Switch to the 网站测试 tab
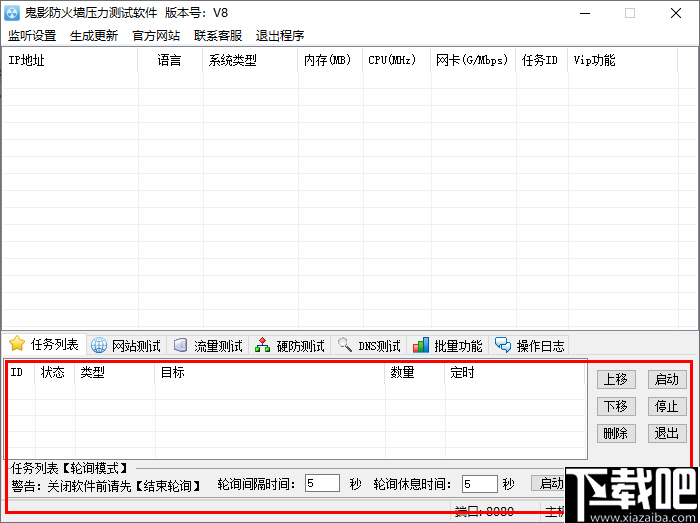The image size is (700, 523). pos(126,345)
